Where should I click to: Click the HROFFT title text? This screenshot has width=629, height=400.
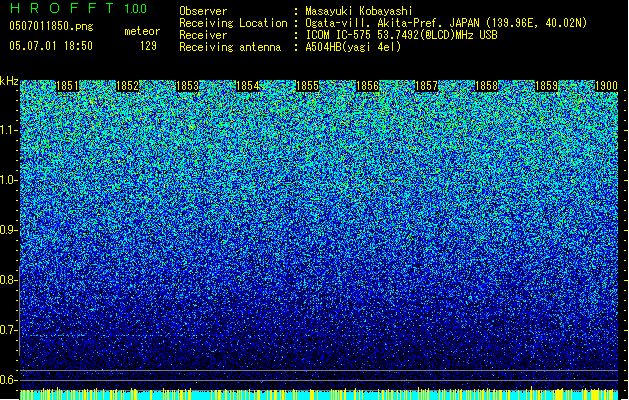click(63, 8)
